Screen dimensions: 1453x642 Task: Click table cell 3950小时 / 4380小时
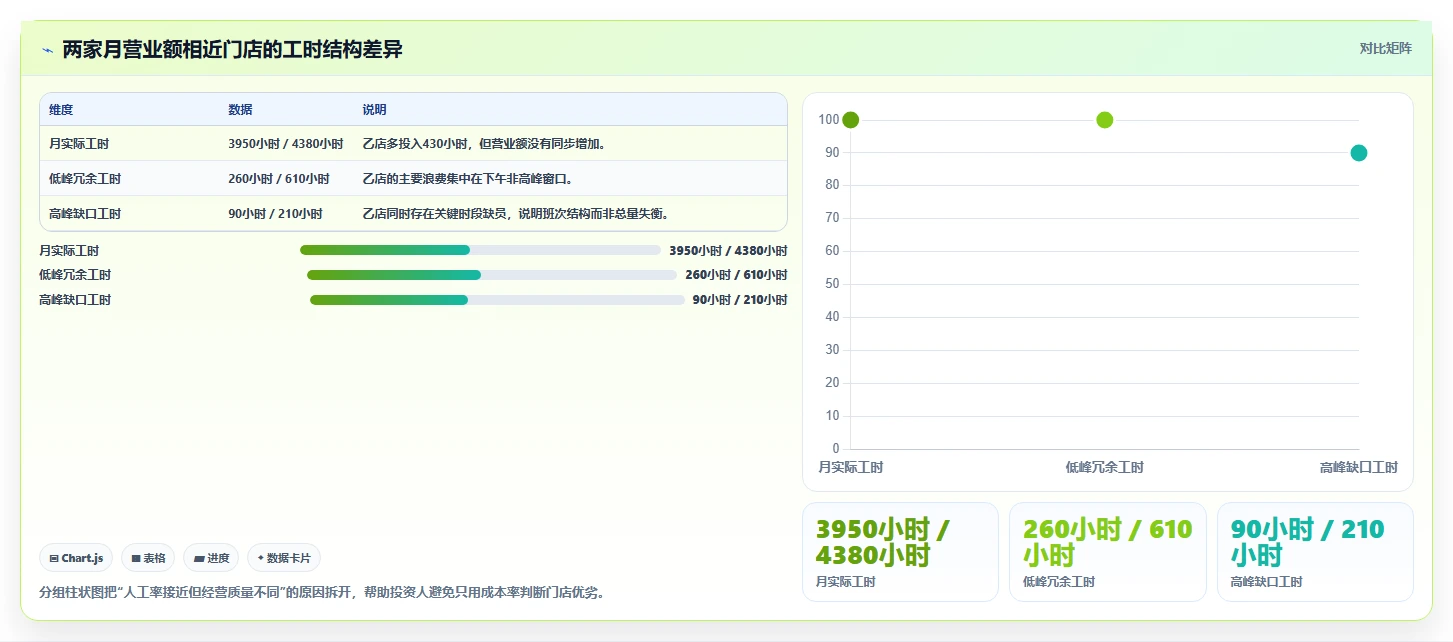285,144
